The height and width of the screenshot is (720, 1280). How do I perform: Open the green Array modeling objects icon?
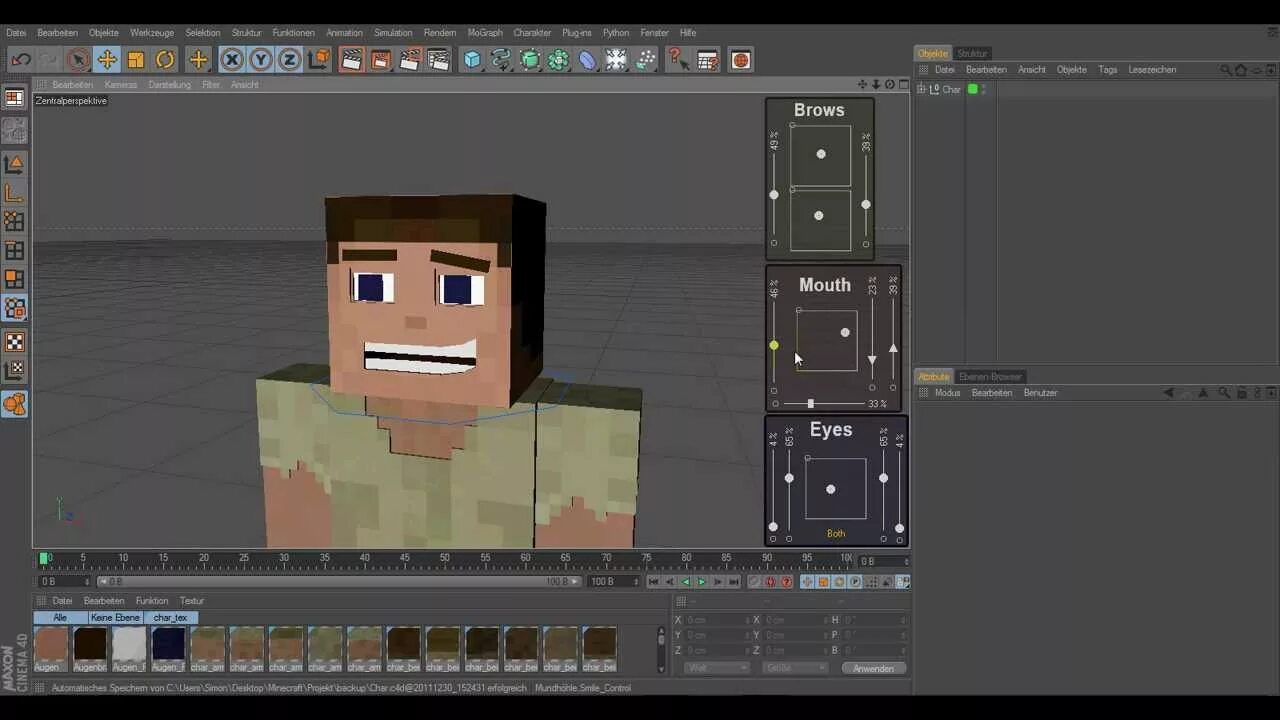(559, 60)
